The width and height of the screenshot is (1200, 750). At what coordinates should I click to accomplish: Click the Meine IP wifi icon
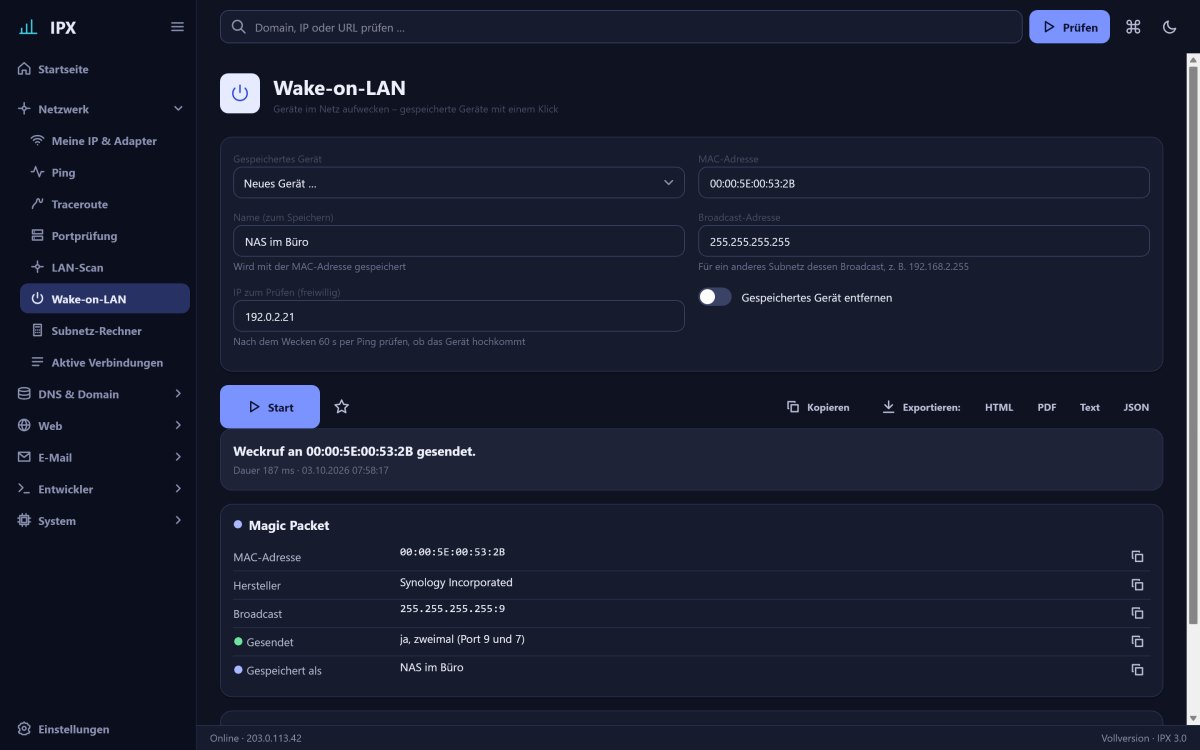pos(38,141)
